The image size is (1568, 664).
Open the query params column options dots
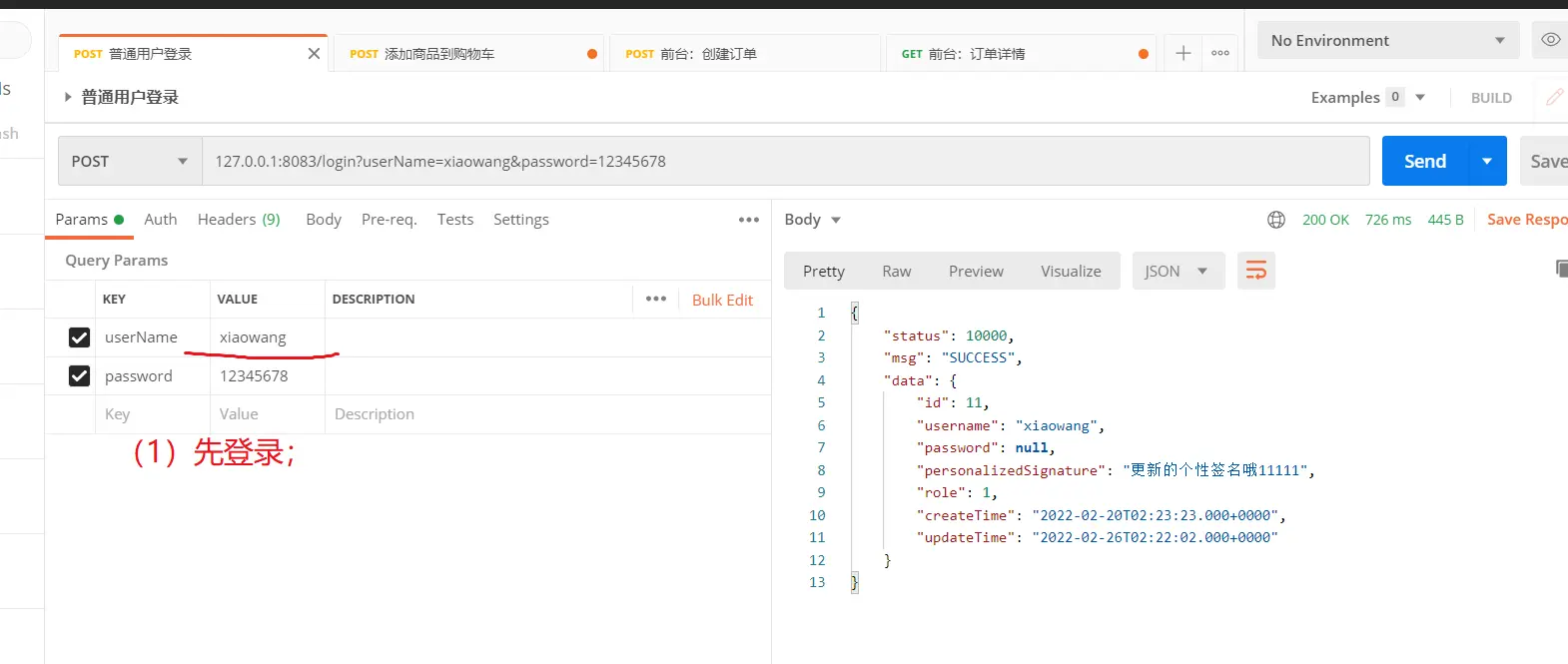(x=656, y=299)
